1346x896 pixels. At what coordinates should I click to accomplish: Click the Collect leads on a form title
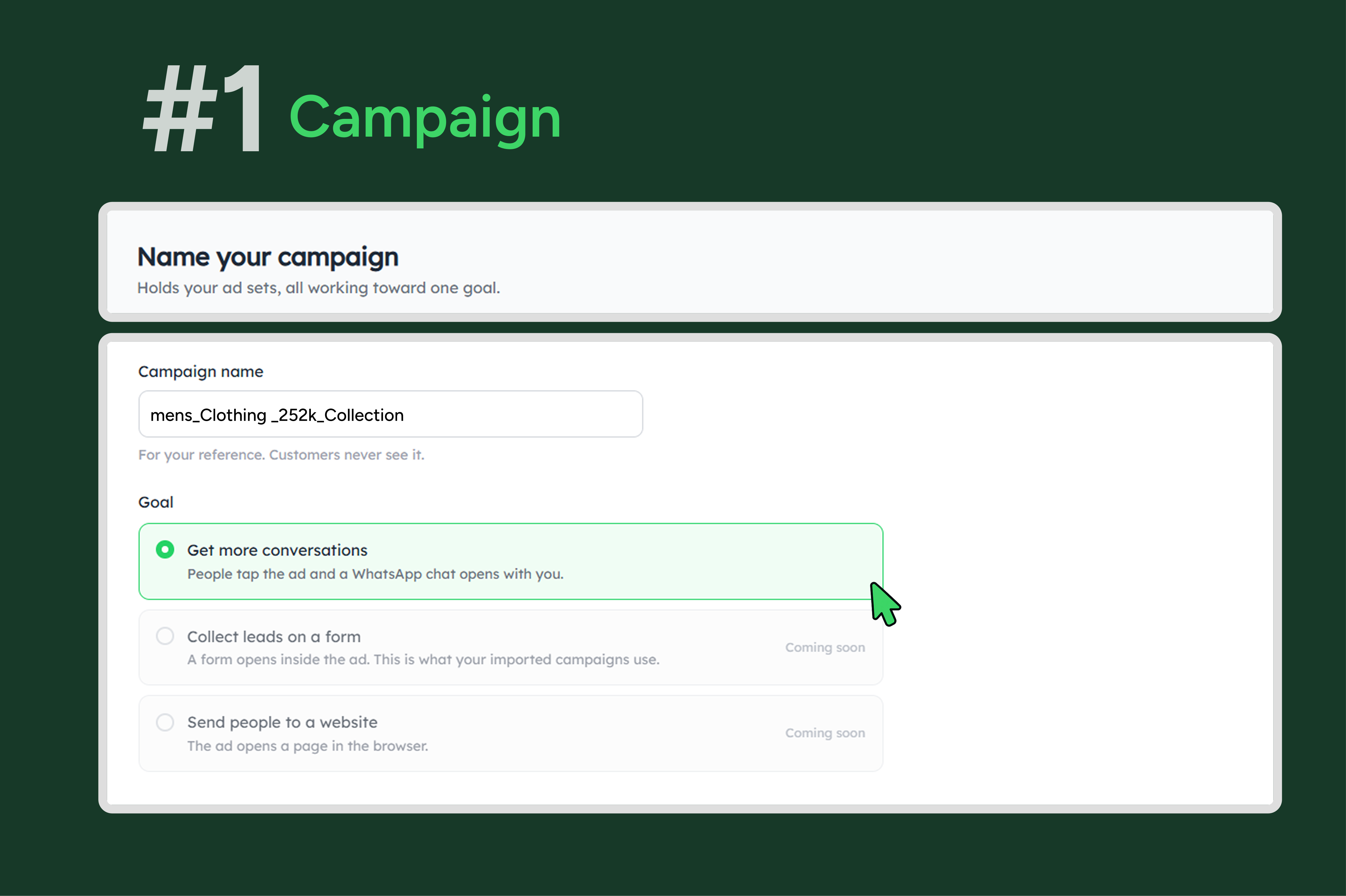(274, 636)
